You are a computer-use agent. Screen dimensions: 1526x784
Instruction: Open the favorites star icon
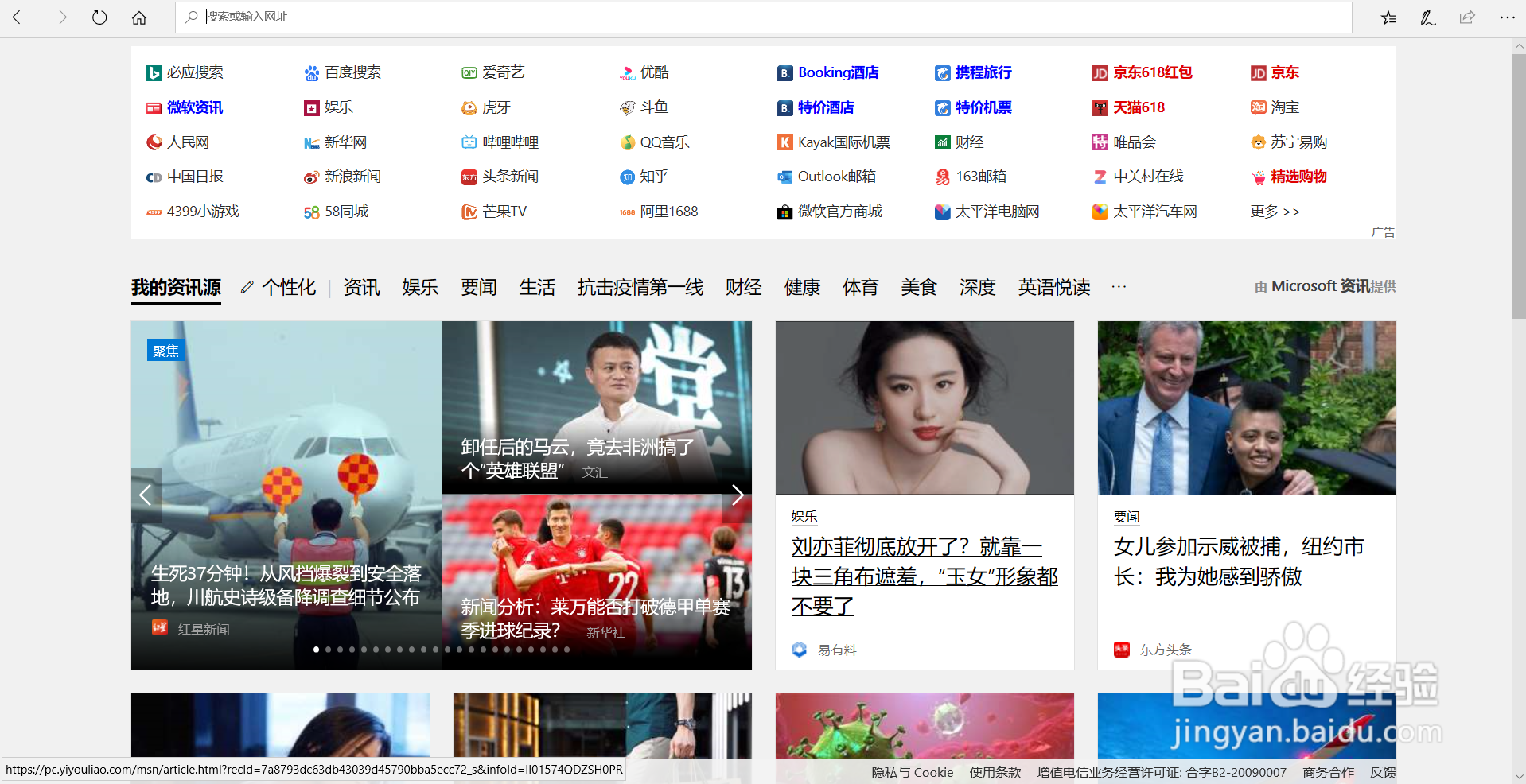click(x=1389, y=17)
